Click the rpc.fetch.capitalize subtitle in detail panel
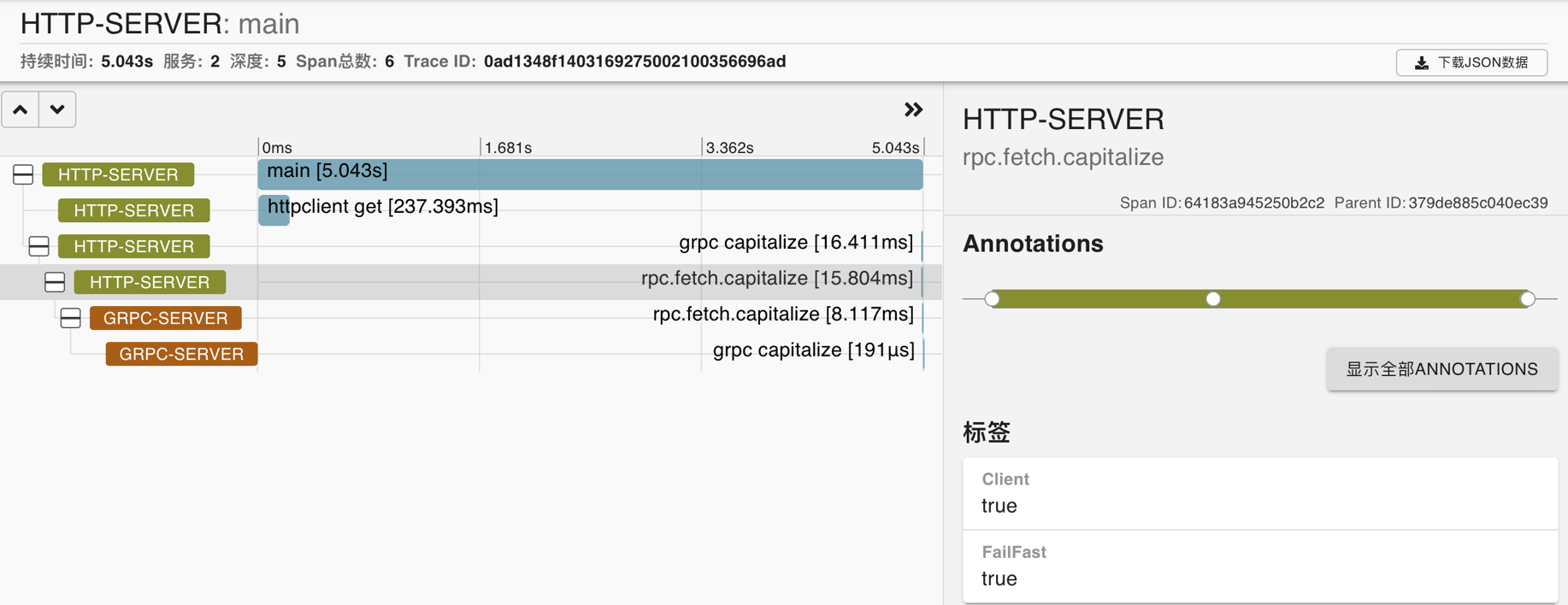1568x605 pixels. [1063, 157]
